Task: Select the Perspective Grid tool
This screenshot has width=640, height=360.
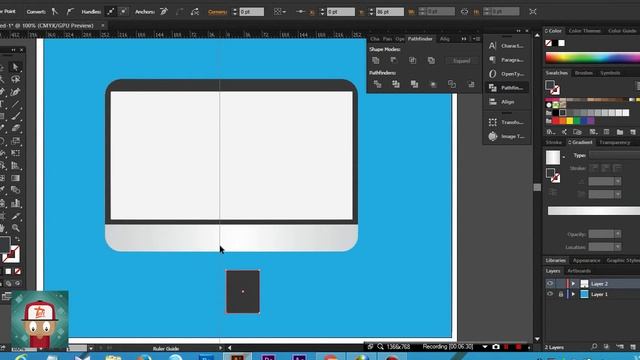Action: pos(16,166)
